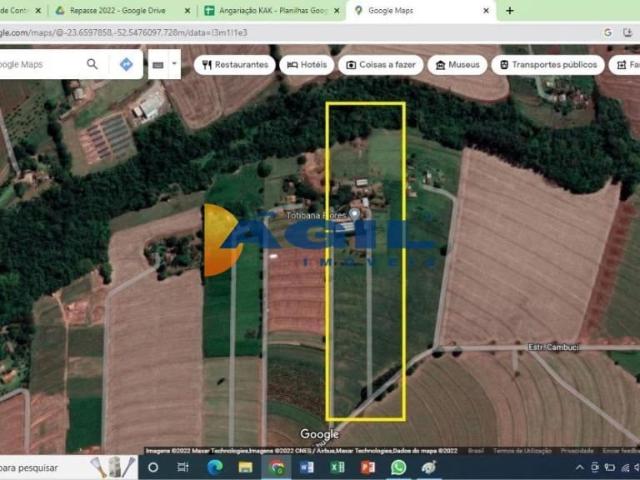Image resolution: width=640 pixels, height=480 pixels.
Task: Click the Brasil footer link
Action: click(476, 451)
